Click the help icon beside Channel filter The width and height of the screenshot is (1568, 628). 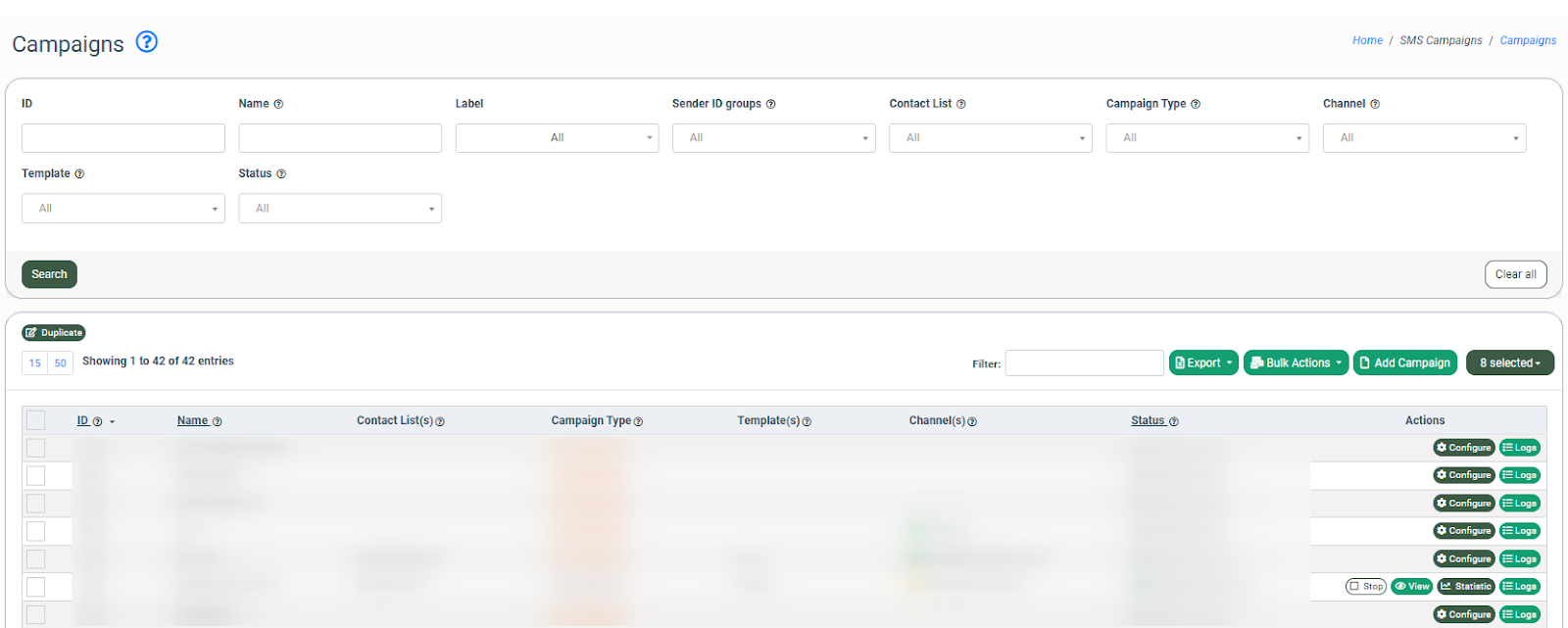(x=1375, y=104)
